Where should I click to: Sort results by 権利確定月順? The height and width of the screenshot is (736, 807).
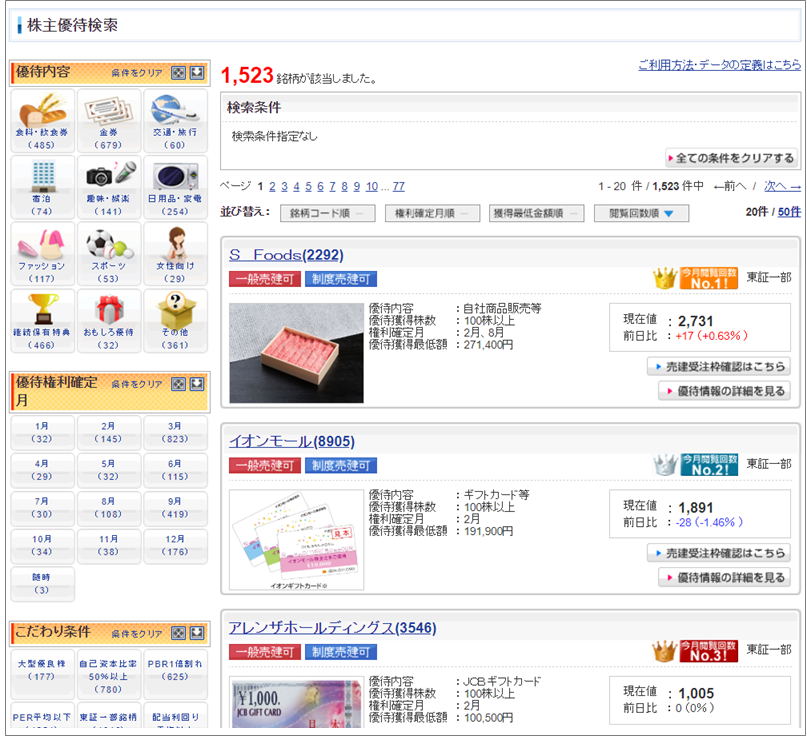tap(432, 213)
